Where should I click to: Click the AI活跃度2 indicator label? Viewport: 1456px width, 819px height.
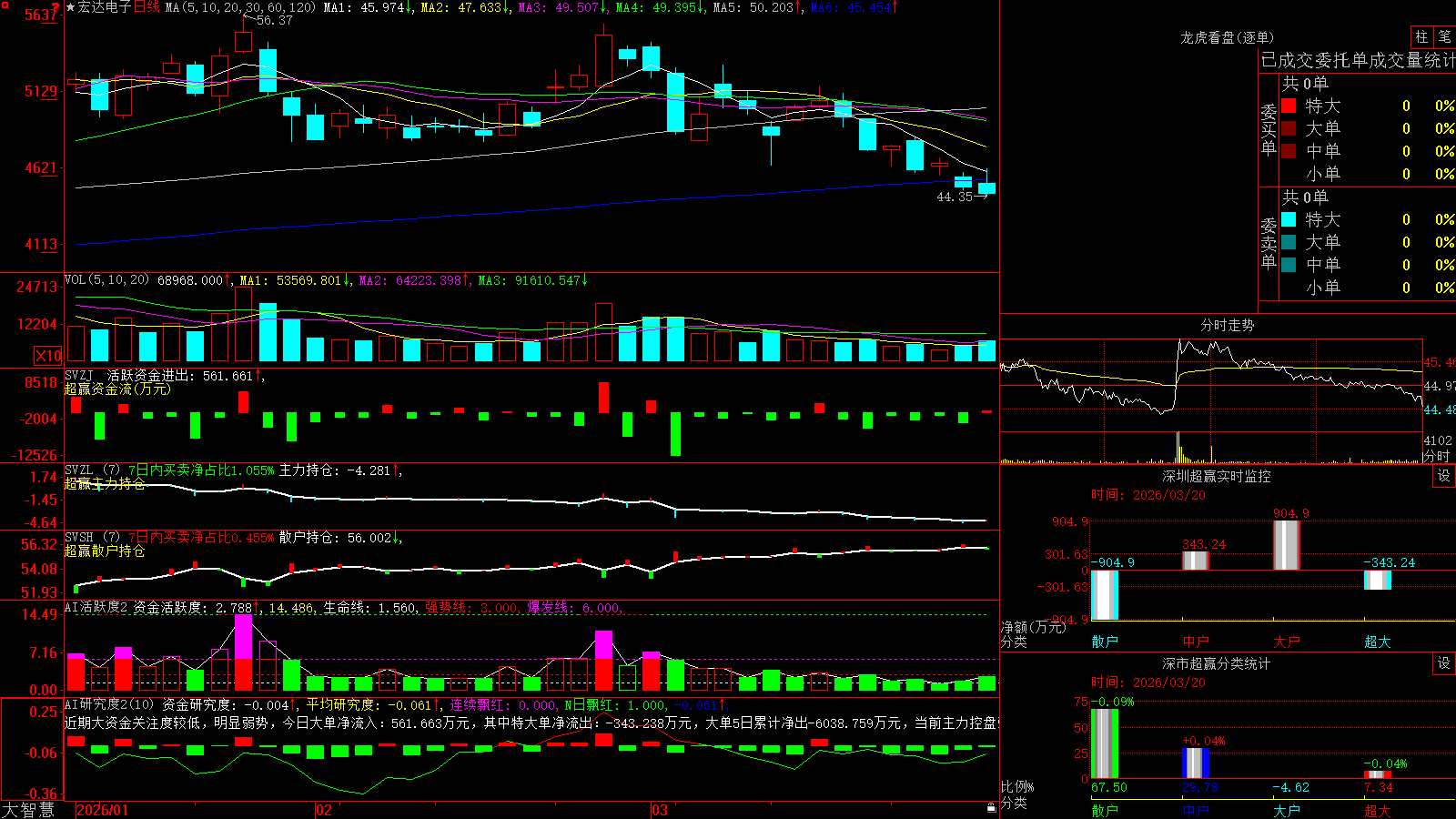(96, 608)
